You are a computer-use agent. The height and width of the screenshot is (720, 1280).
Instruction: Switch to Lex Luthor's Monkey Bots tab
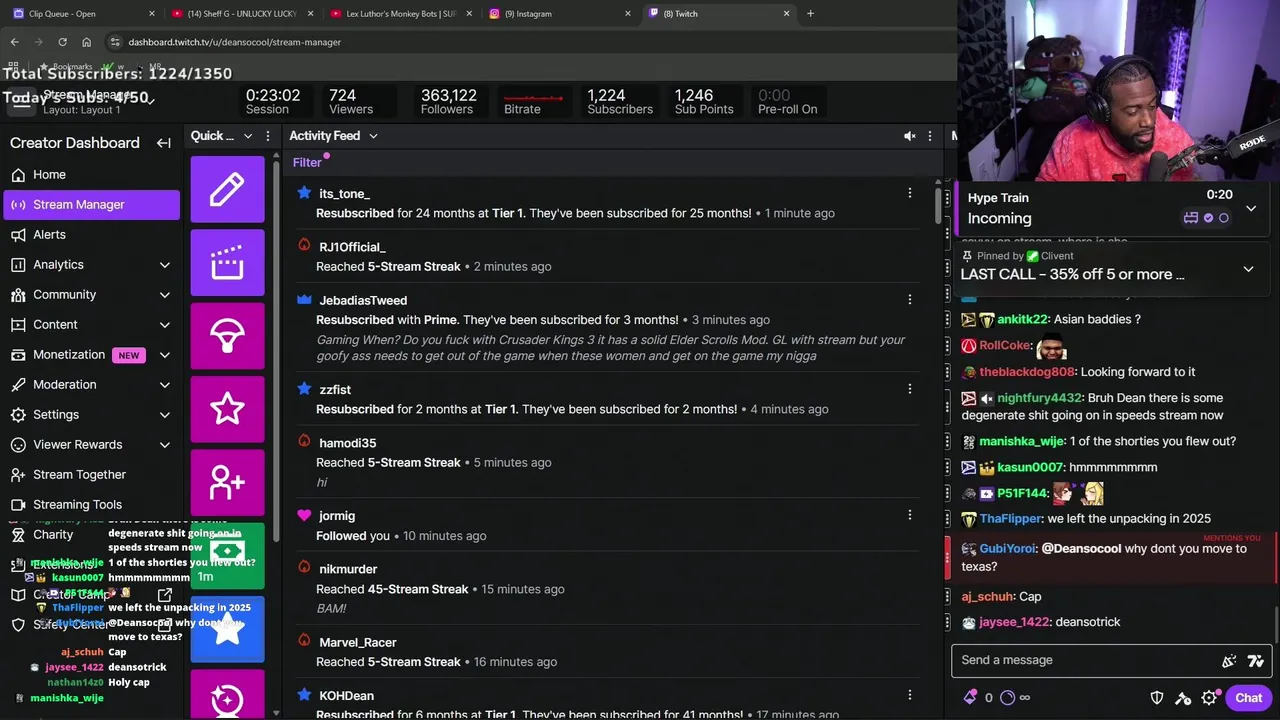pyautogui.click(x=400, y=14)
